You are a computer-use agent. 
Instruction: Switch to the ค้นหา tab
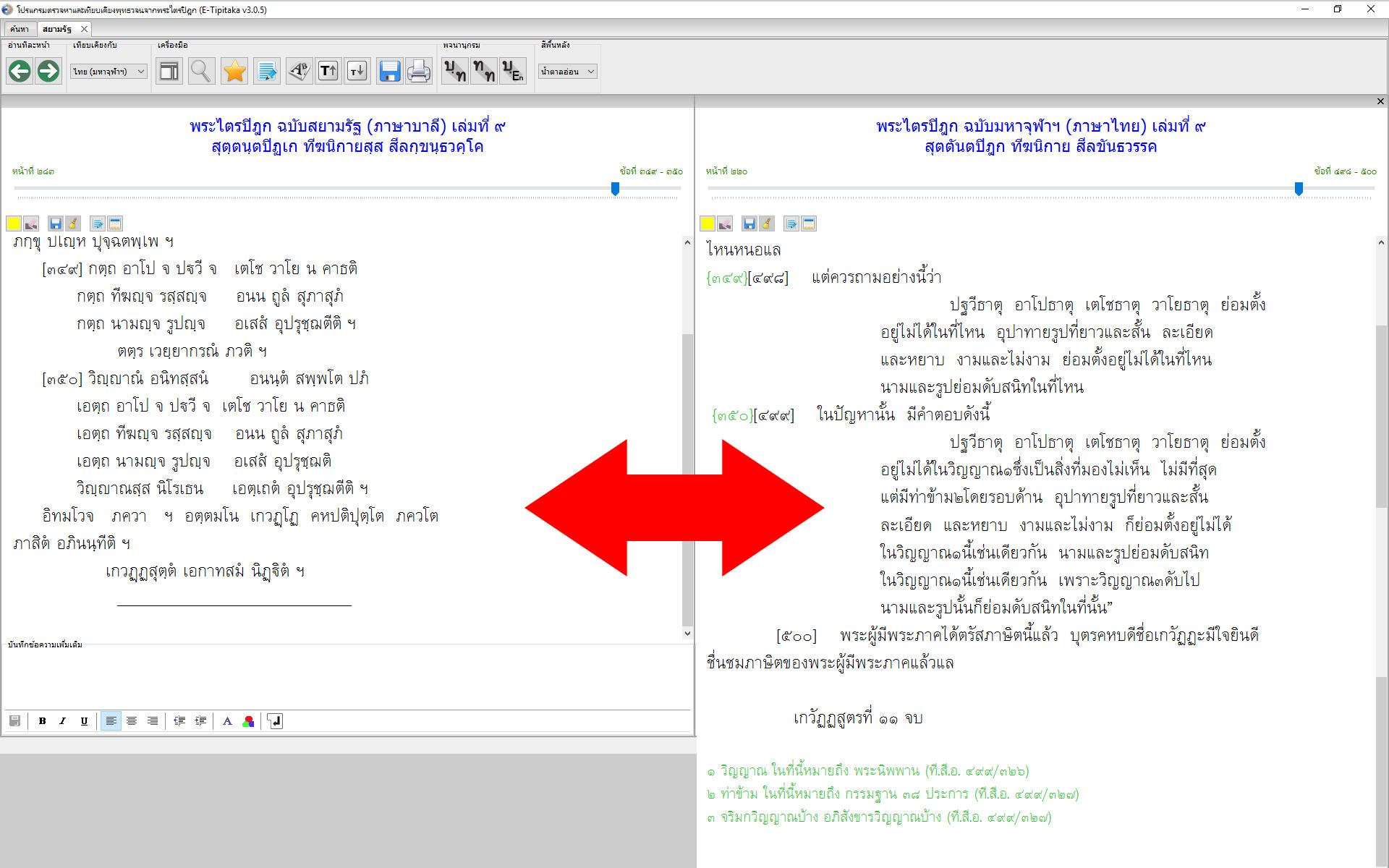20,29
